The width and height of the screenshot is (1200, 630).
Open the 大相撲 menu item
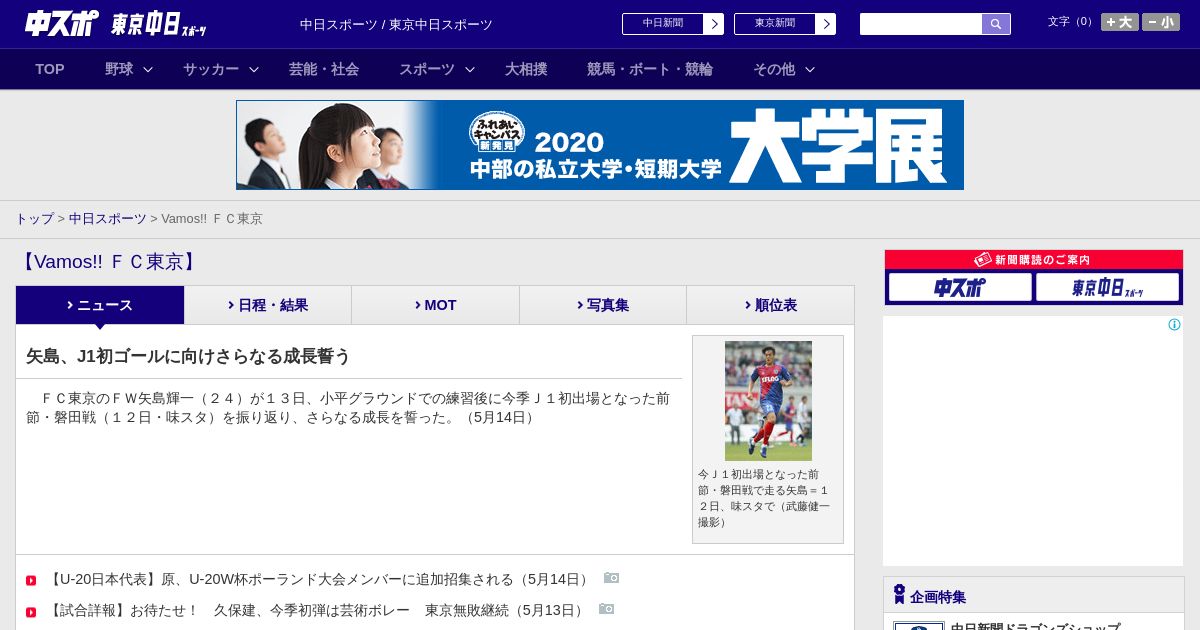(x=526, y=69)
